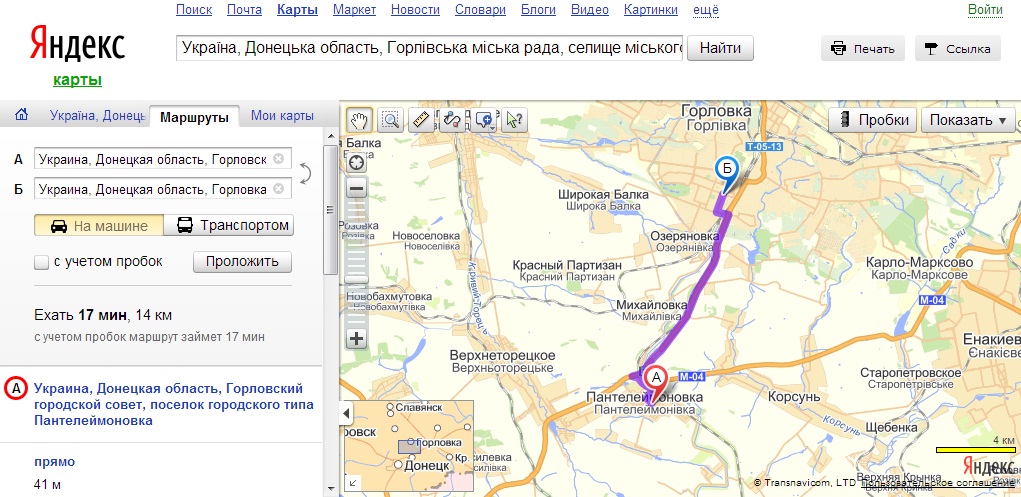Click the 'Войти' login link
This screenshot has height=497, width=1021.
[985, 9]
